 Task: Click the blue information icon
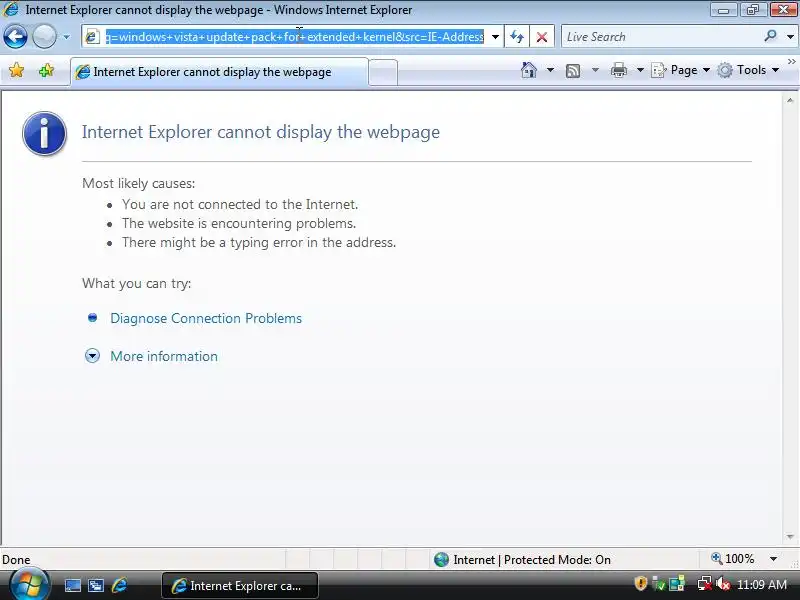[x=44, y=134]
